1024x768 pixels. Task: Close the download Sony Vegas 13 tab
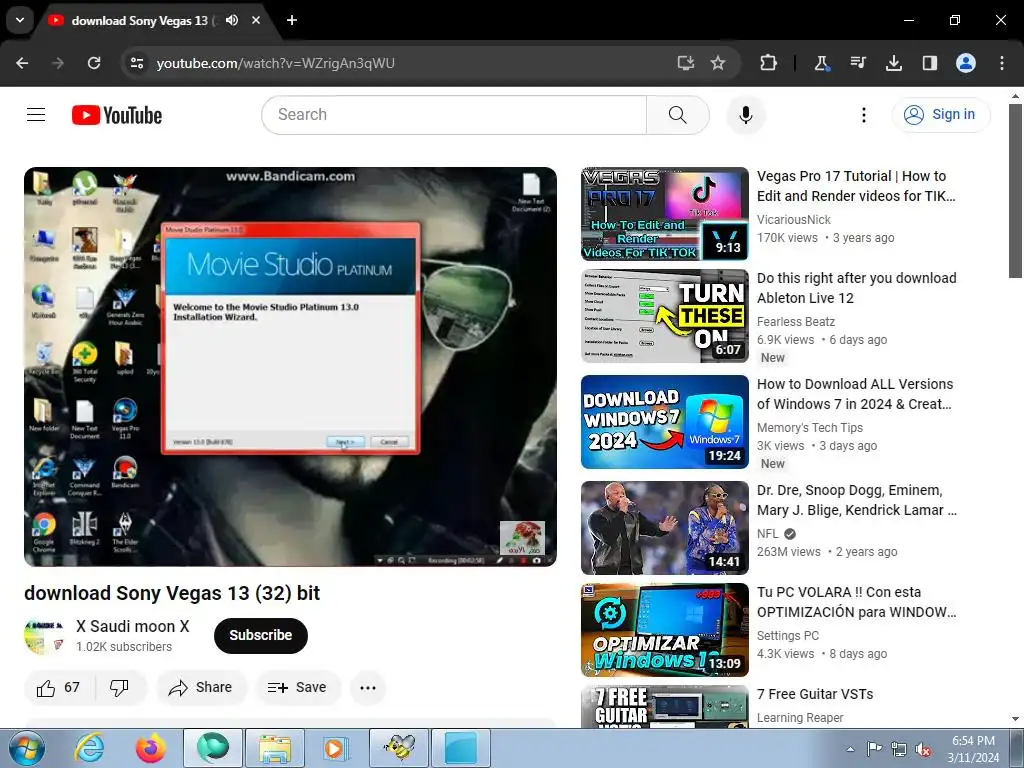[256, 20]
